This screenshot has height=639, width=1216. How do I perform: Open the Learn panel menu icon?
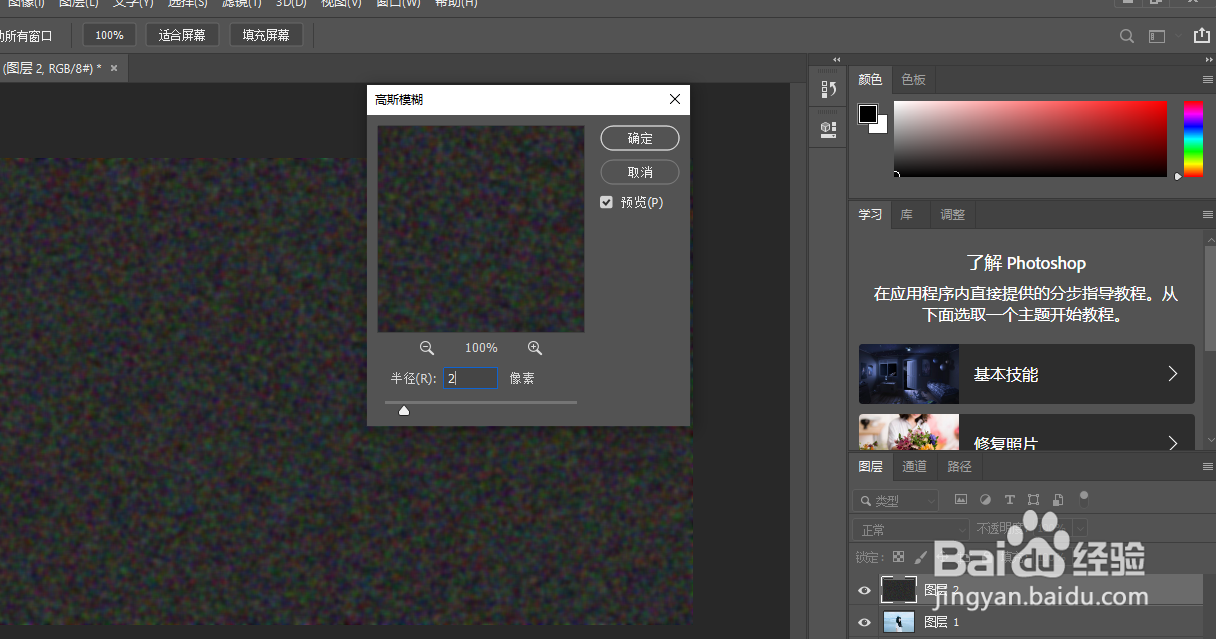point(1207,215)
